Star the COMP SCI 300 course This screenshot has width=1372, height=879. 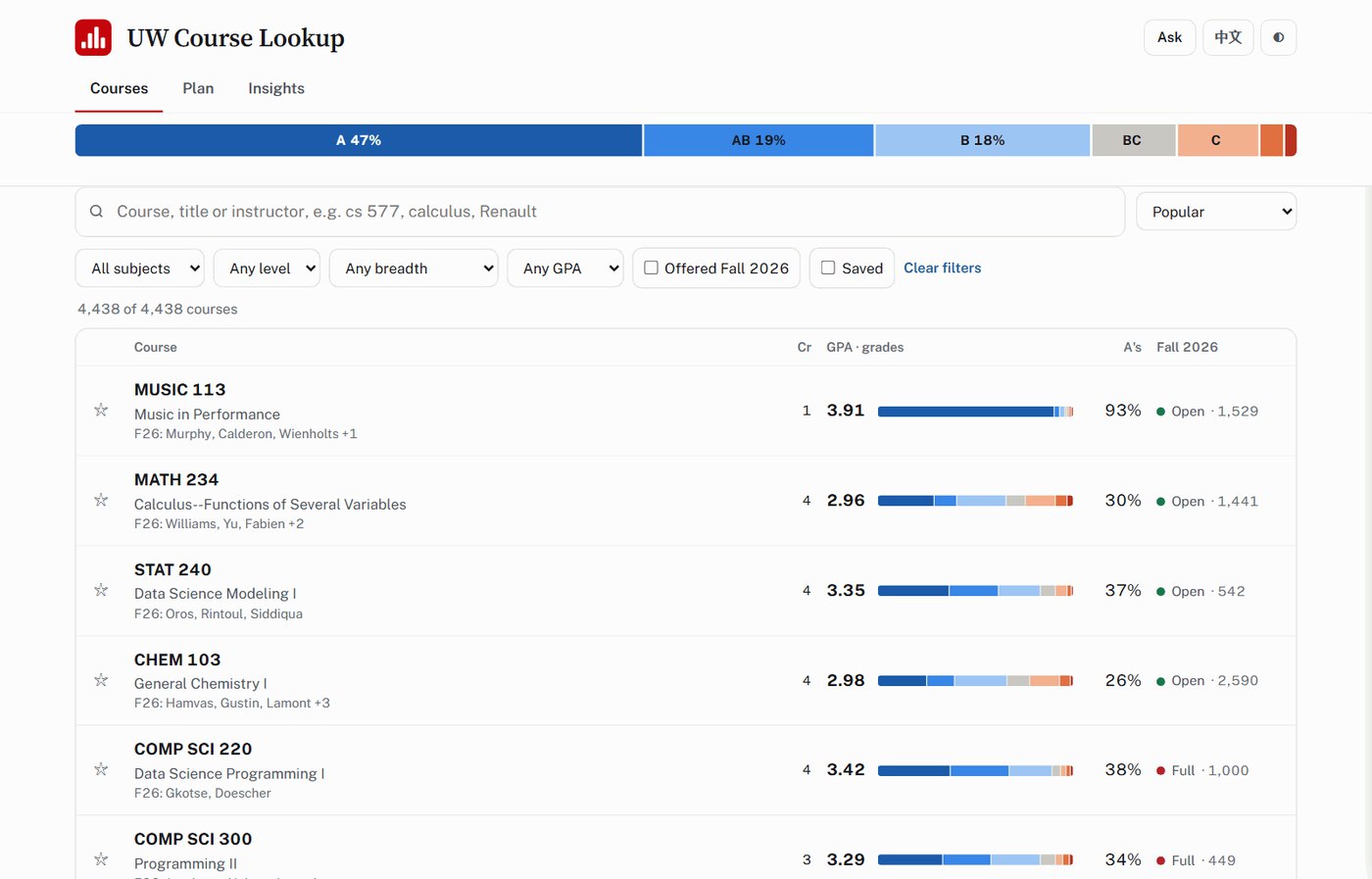[101, 860]
